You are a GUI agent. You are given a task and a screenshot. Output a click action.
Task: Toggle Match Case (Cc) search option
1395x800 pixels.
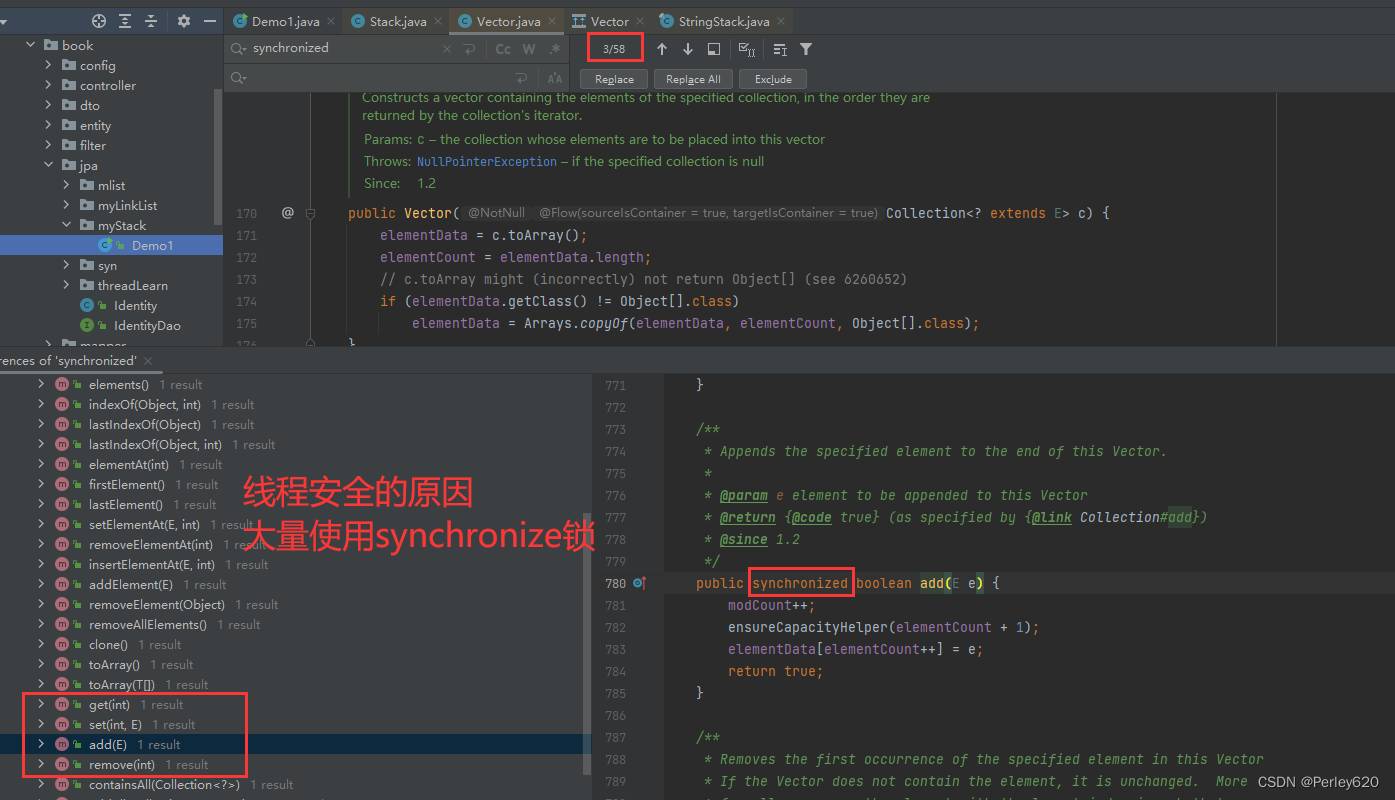click(x=503, y=48)
